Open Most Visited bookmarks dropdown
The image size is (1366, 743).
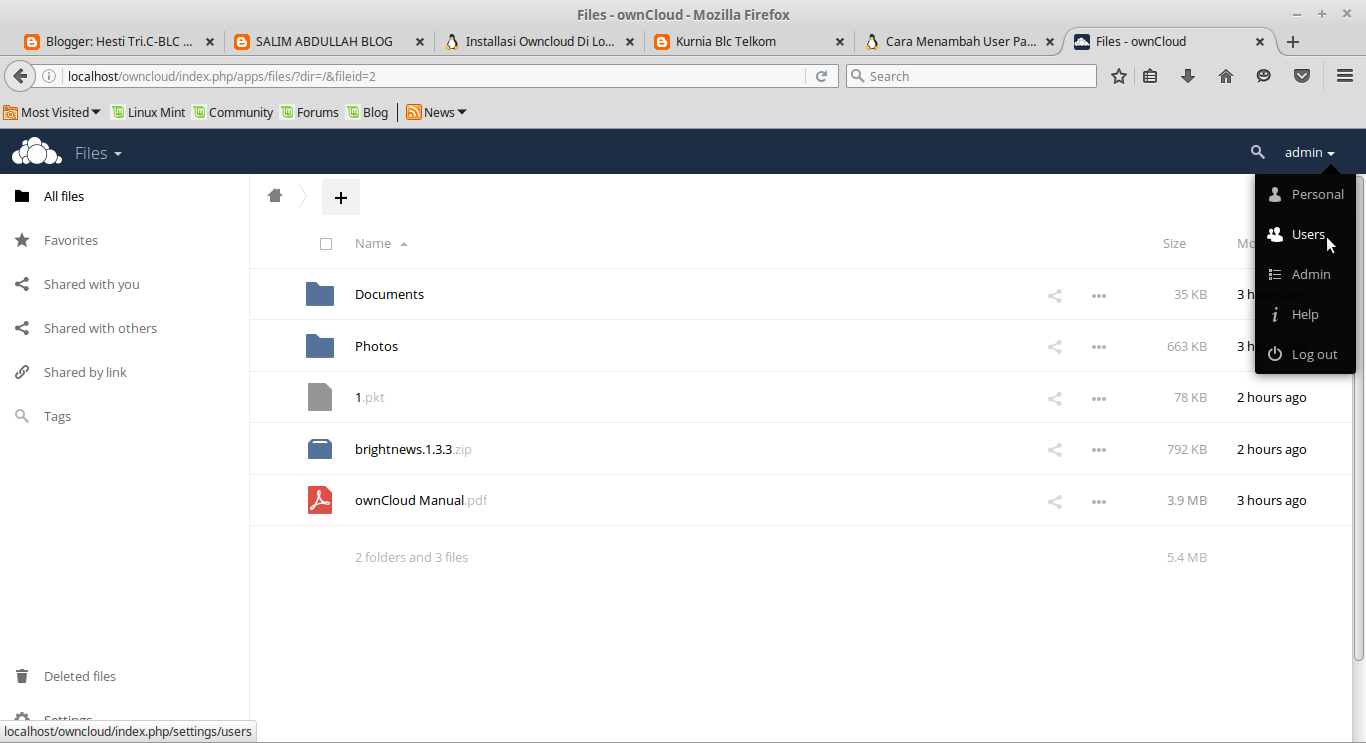pyautogui.click(x=52, y=112)
